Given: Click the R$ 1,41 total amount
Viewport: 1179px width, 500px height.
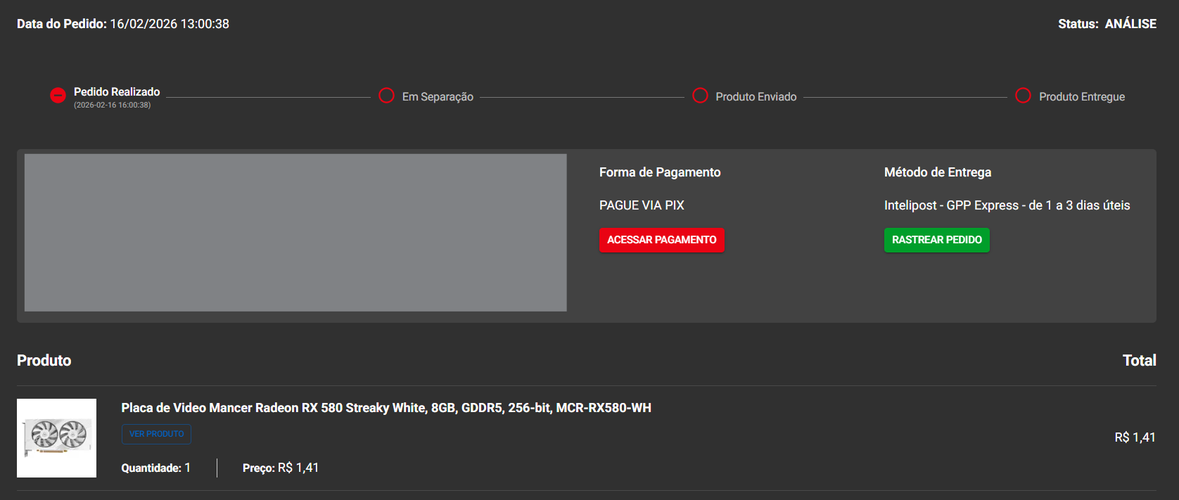Looking at the screenshot, I should [1135, 438].
